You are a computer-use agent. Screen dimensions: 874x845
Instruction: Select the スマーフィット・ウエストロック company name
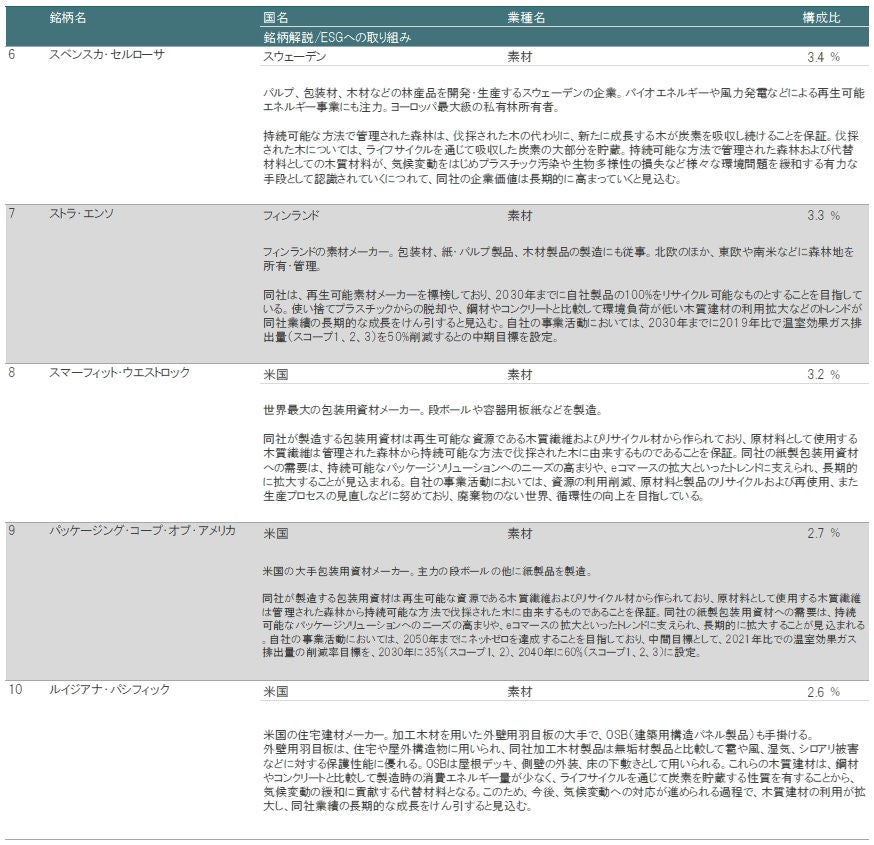point(119,373)
